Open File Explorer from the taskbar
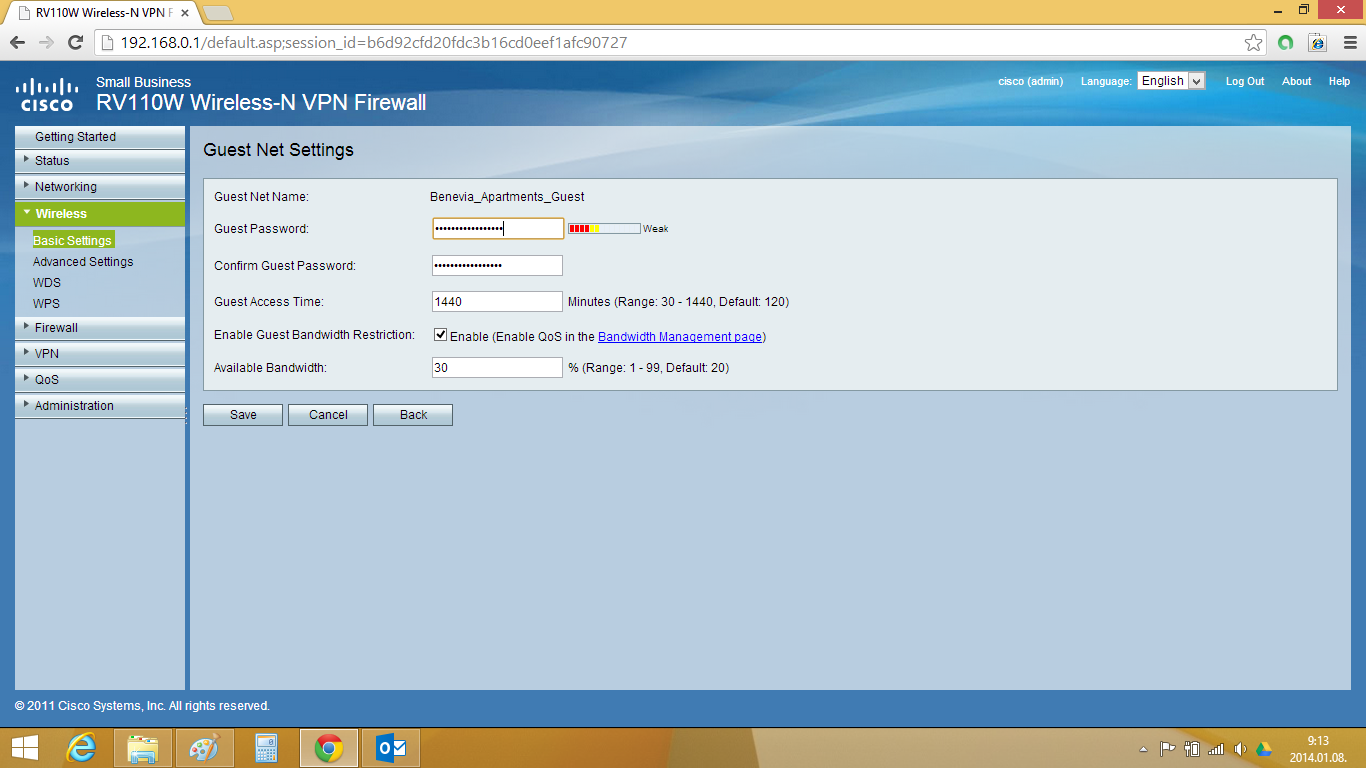Screen dimensions: 1366x768 [x=143, y=748]
